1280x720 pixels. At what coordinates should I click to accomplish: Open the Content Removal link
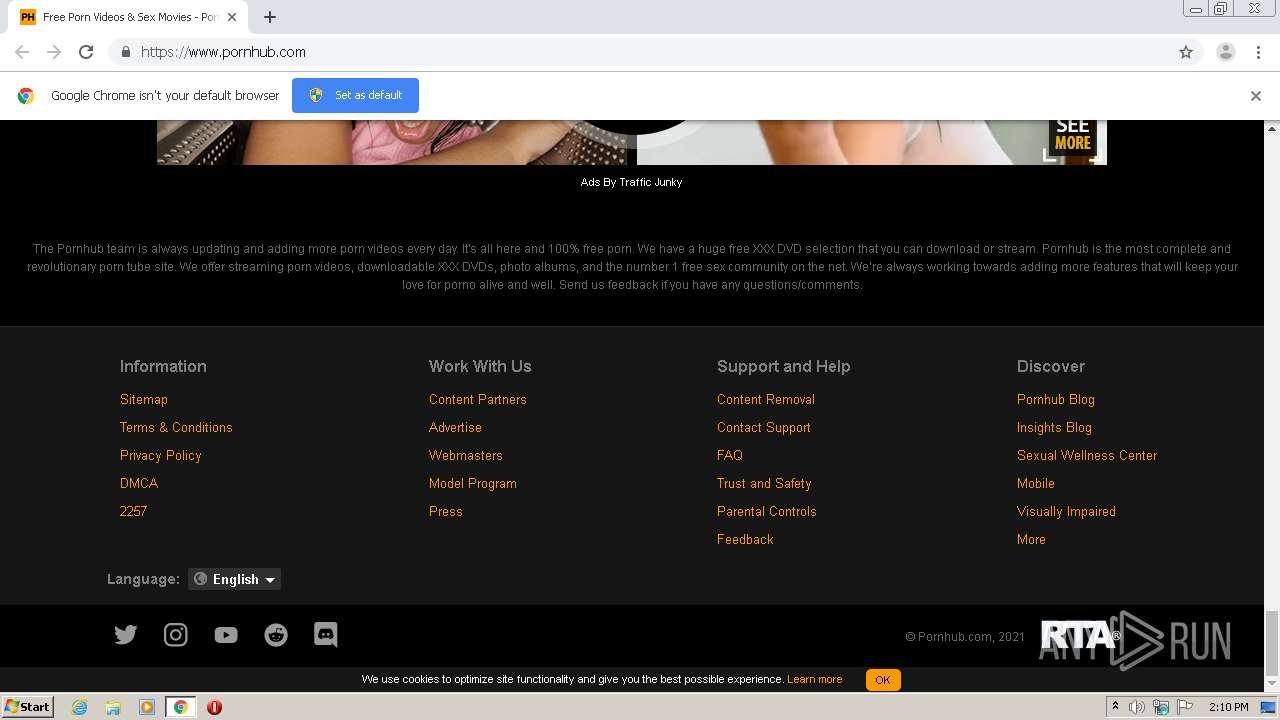pos(766,399)
